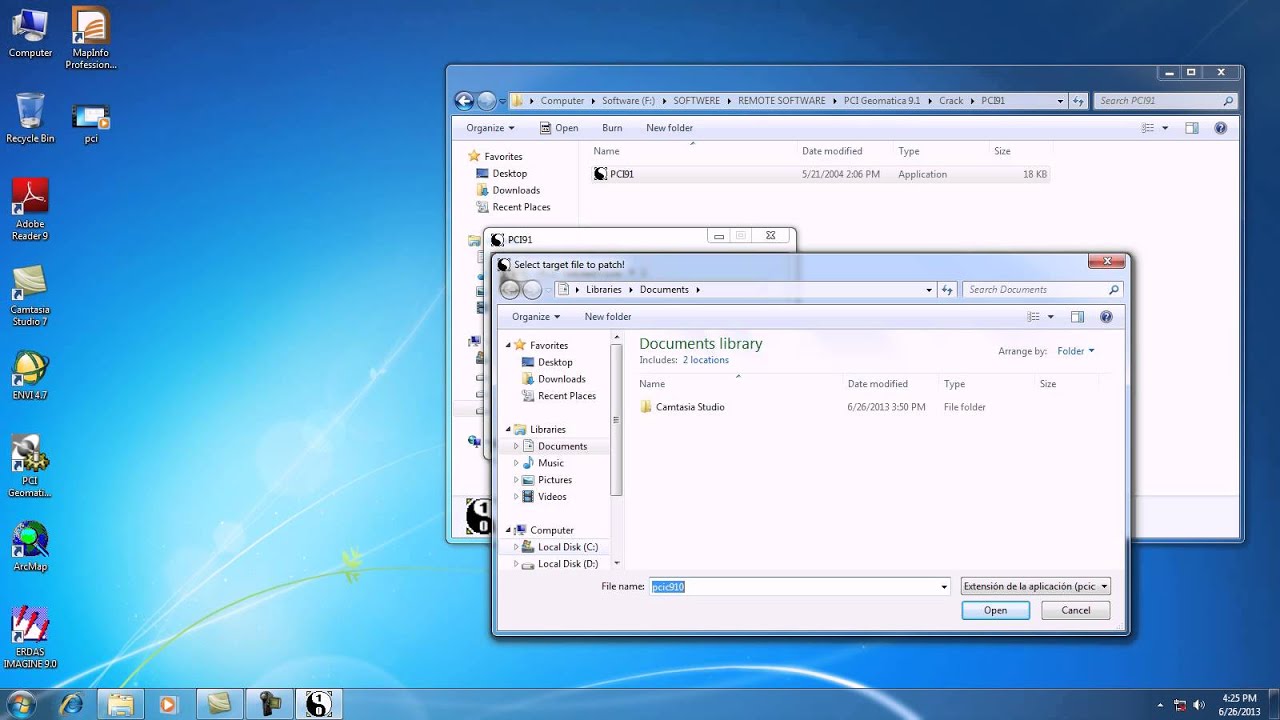Click the Windows Start button
The height and width of the screenshot is (720, 1280).
pyautogui.click(x=20, y=703)
